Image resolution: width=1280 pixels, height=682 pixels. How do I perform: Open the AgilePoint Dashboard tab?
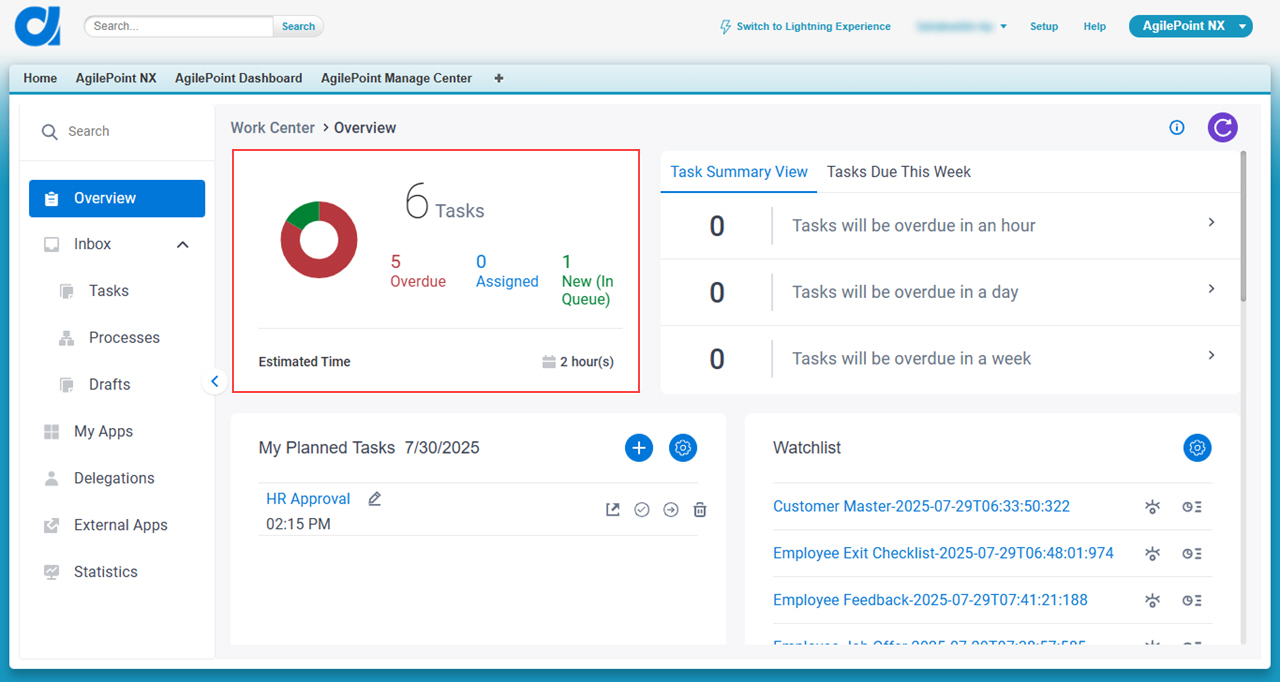click(x=238, y=78)
